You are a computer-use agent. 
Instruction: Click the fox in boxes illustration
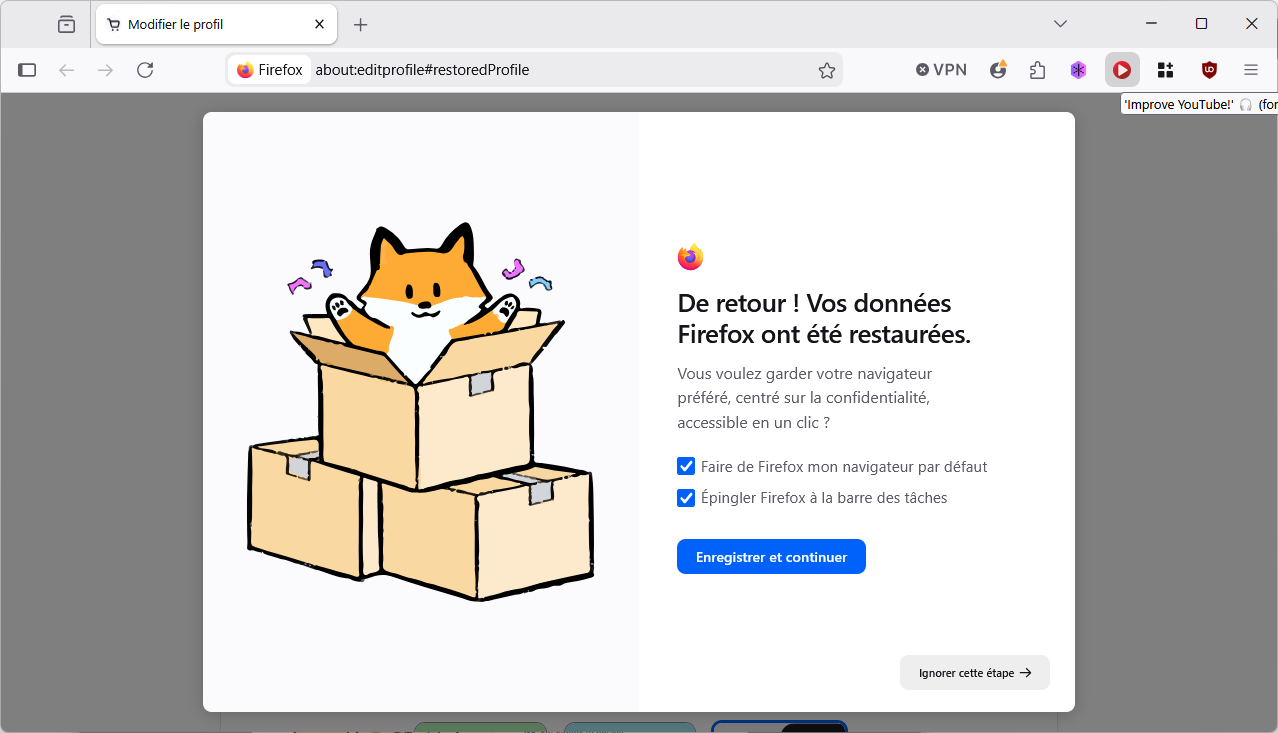pyautogui.click(x=420, y=412)
